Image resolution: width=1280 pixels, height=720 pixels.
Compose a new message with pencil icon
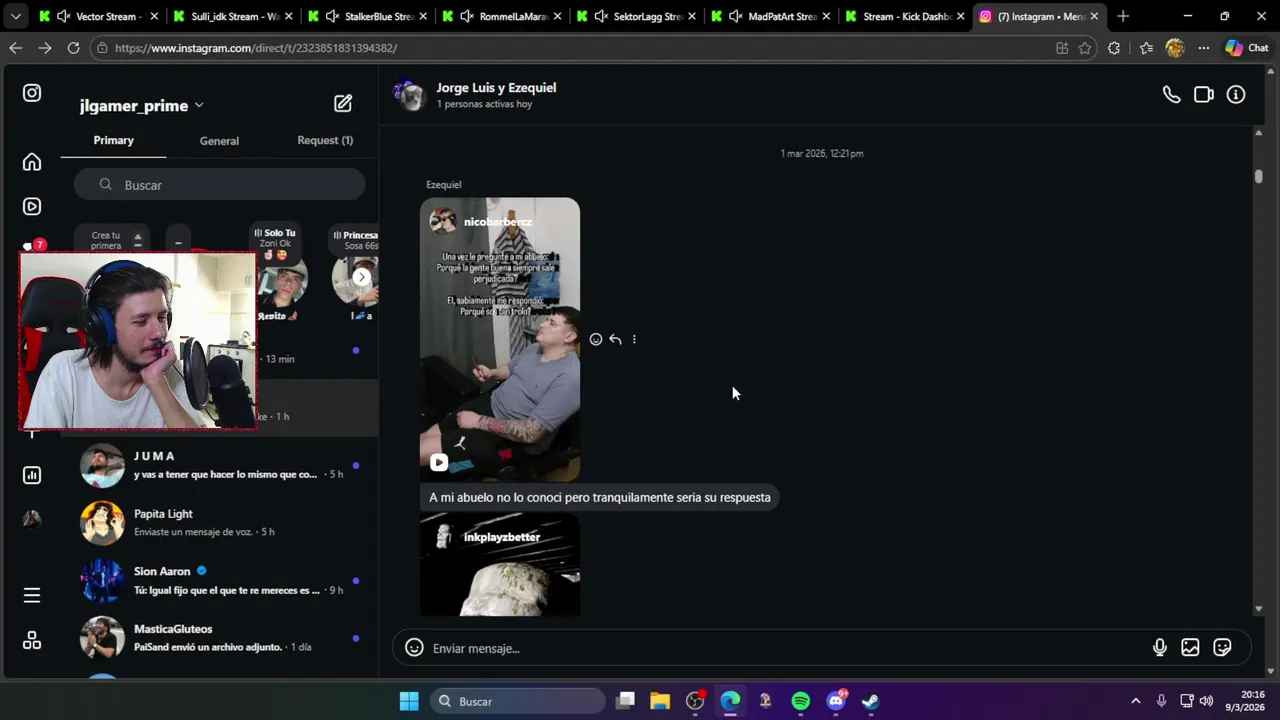(343, 103)
